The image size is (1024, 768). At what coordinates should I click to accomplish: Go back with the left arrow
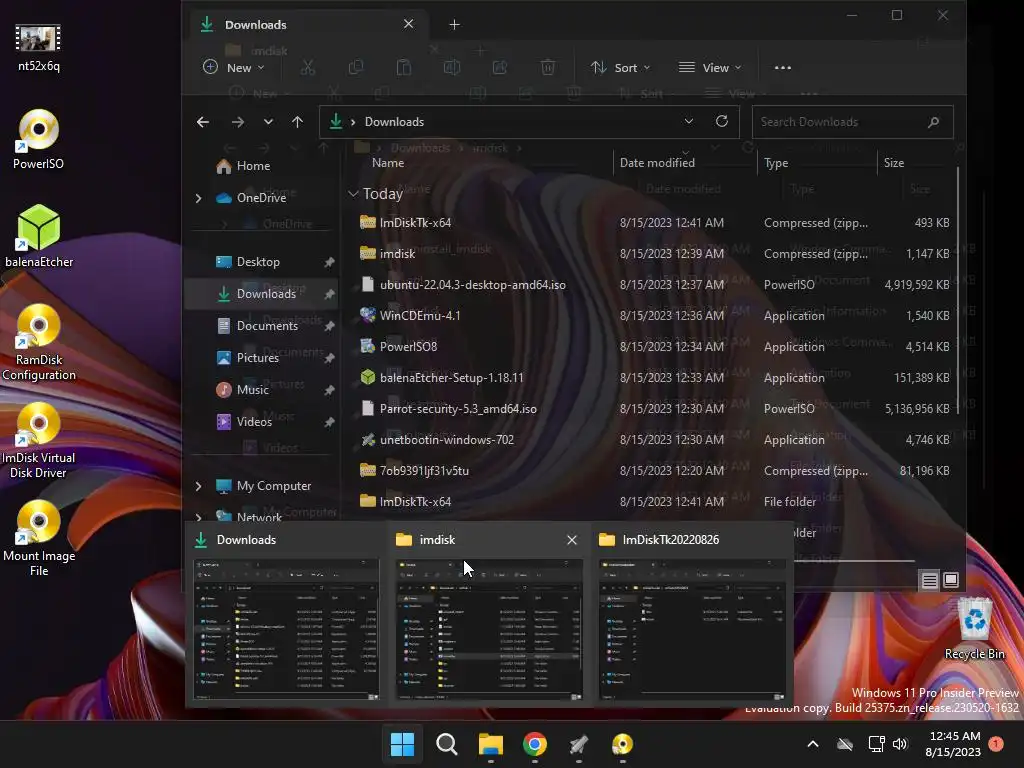click(203, 122)
